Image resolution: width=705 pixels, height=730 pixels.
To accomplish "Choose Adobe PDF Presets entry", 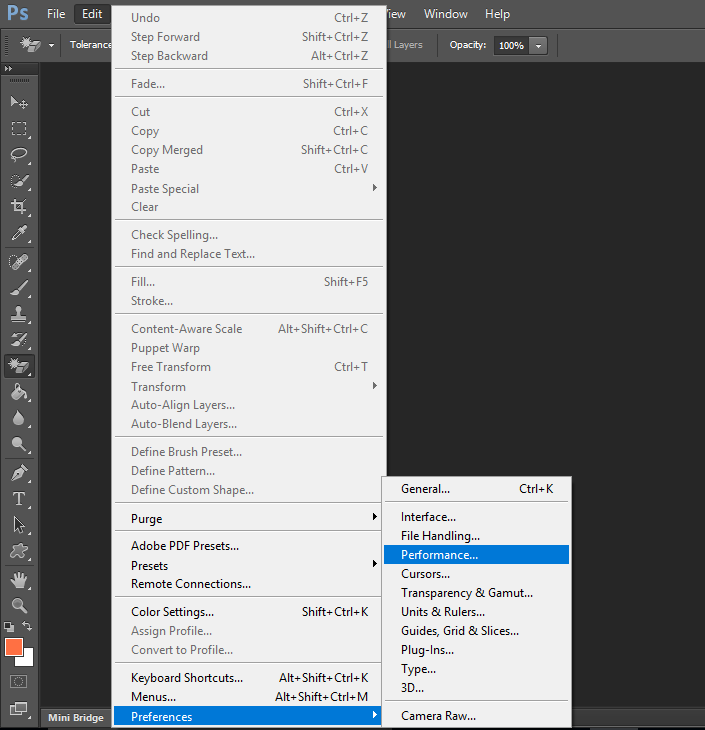I will (248, 546).
